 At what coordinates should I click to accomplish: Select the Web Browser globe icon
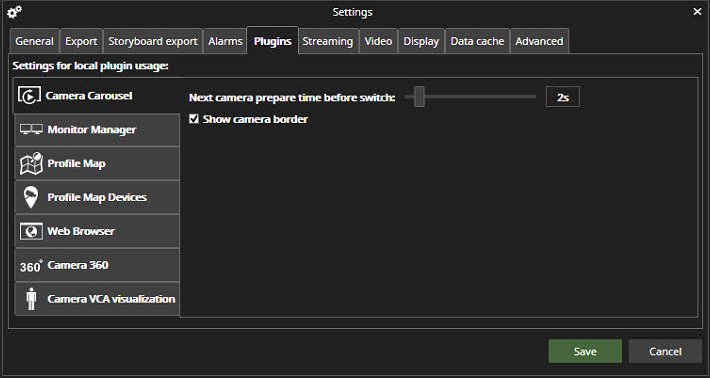point(31,231)
